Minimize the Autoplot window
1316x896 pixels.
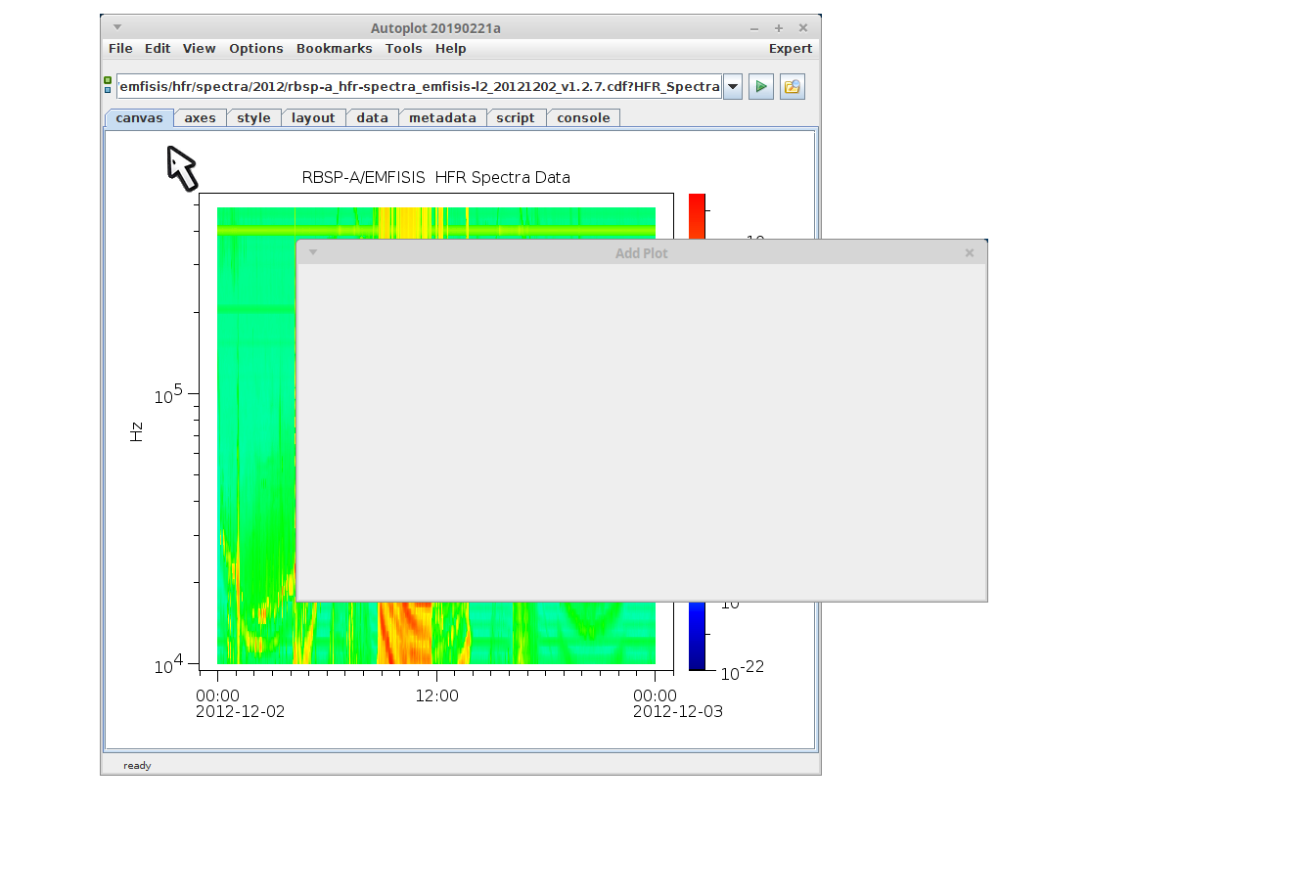click(x=754, y=28)
